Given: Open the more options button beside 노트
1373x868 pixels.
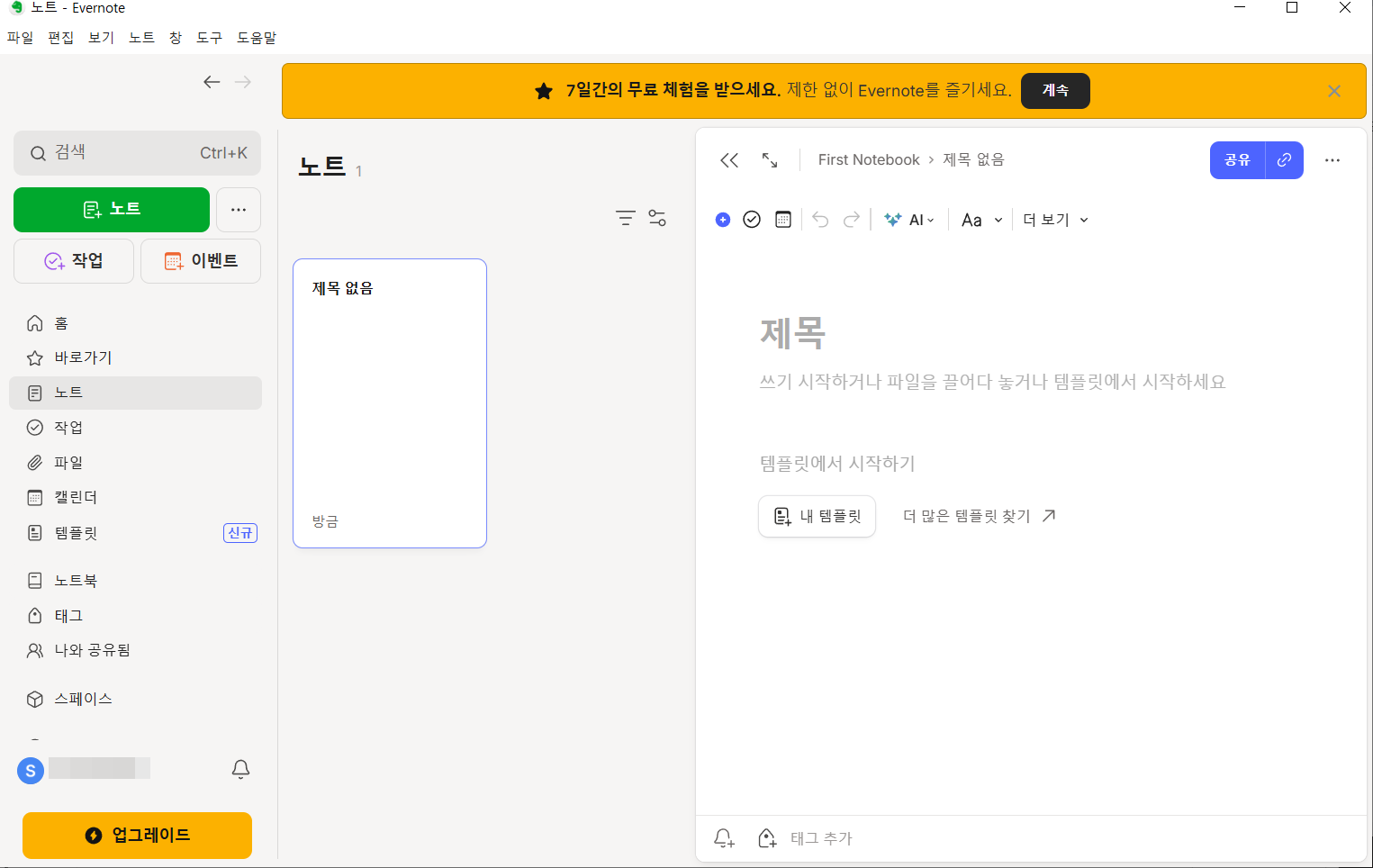Looking at the screenshot, I should point(239,210).
